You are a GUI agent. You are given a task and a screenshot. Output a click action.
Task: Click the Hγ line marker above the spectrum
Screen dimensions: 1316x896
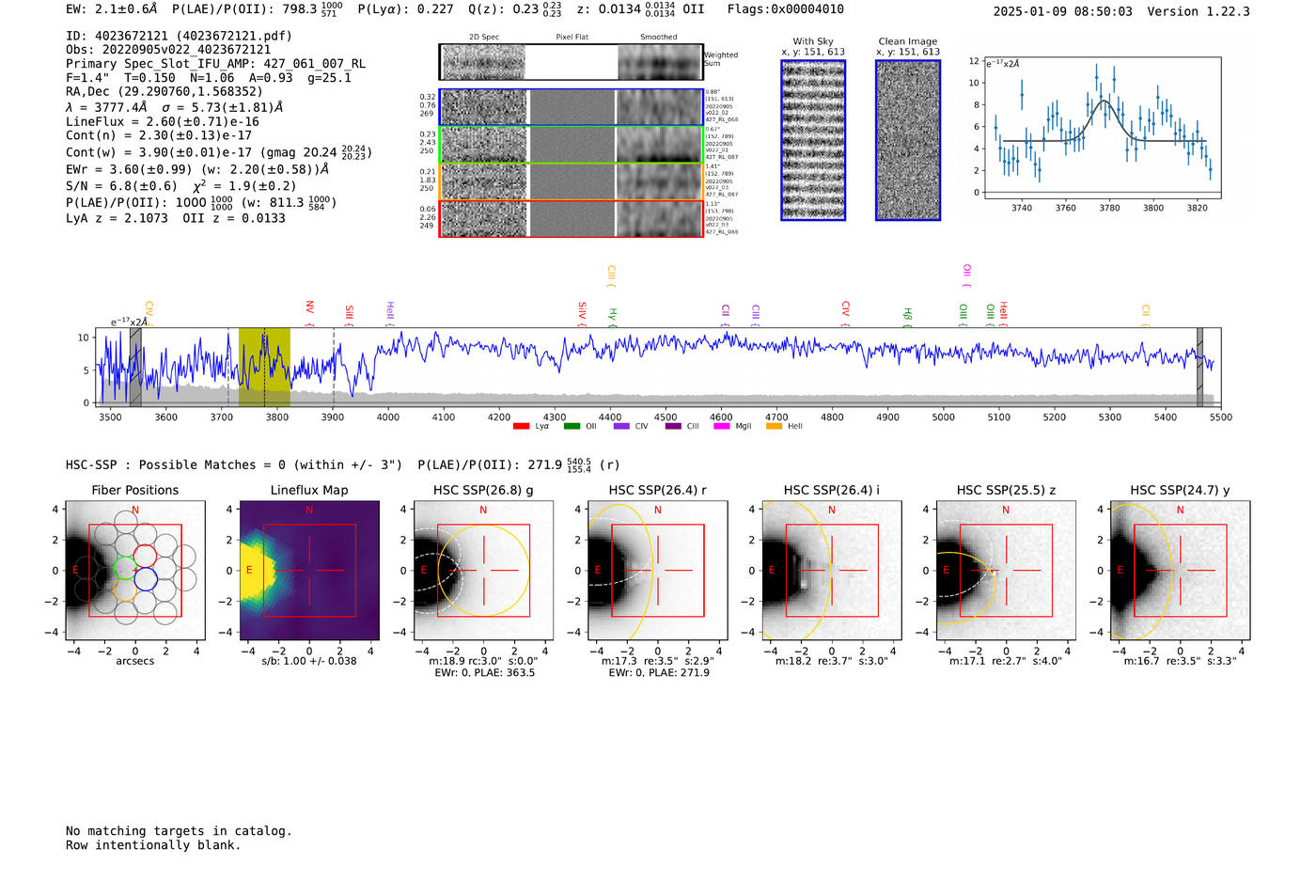(x=612, y=317)
